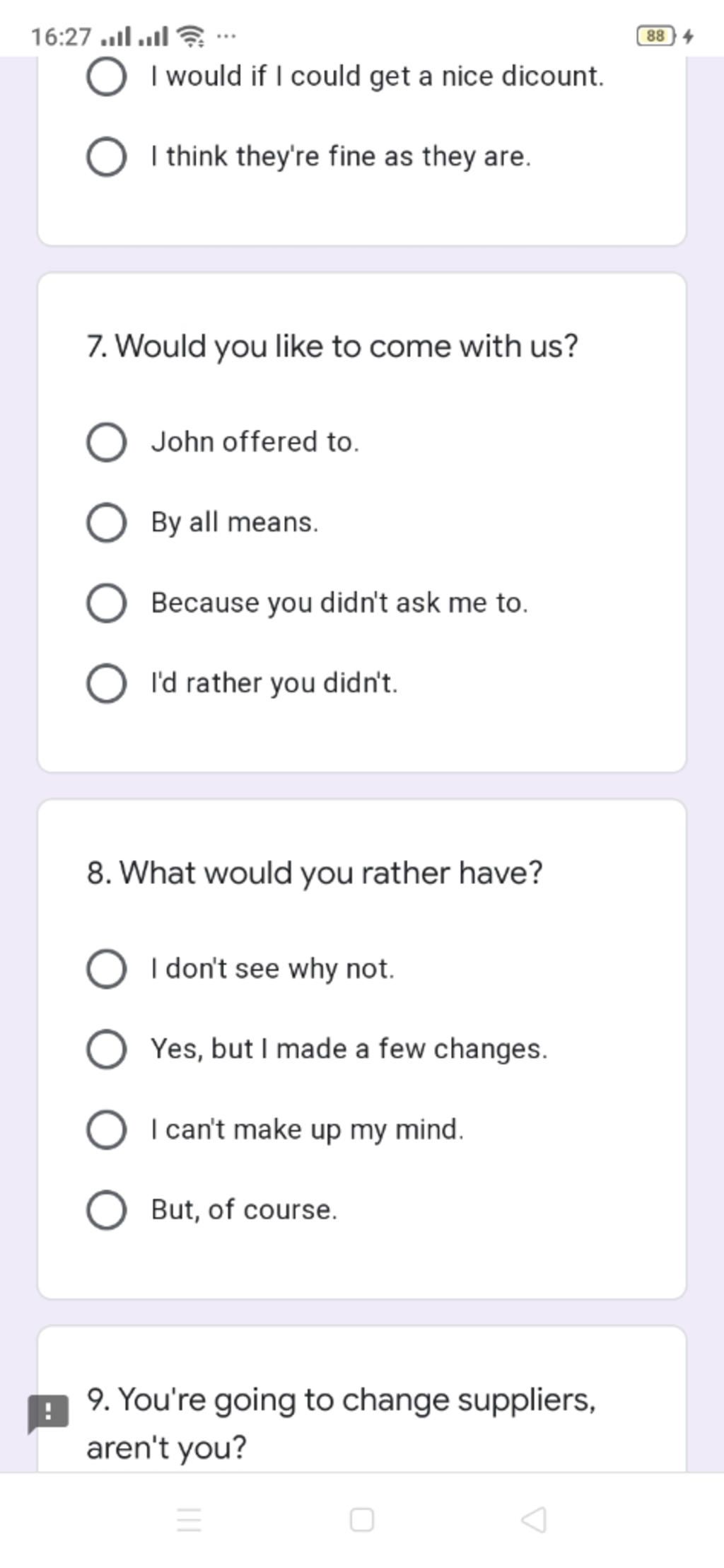
Task: Choose "By all means." answer
Action: click(202, 523)
